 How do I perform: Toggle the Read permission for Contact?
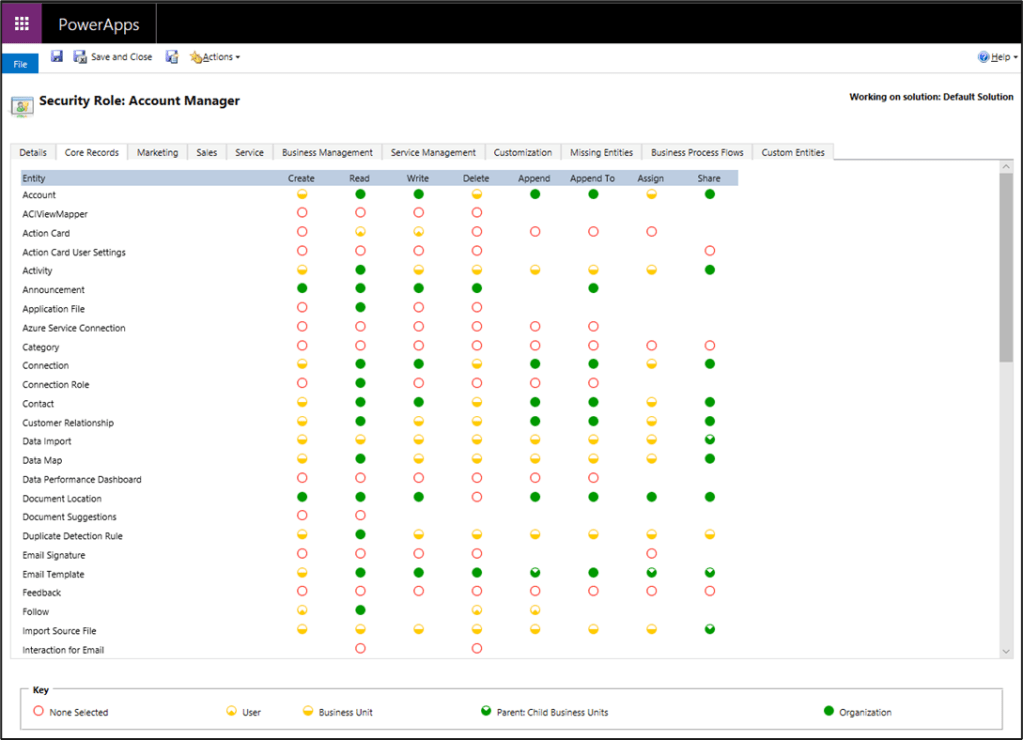[359, 402]
